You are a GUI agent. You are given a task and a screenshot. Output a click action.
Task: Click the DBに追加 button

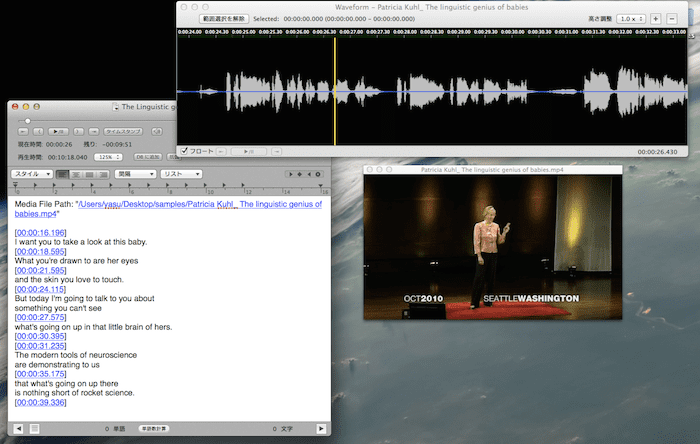[x=148, y=157]
